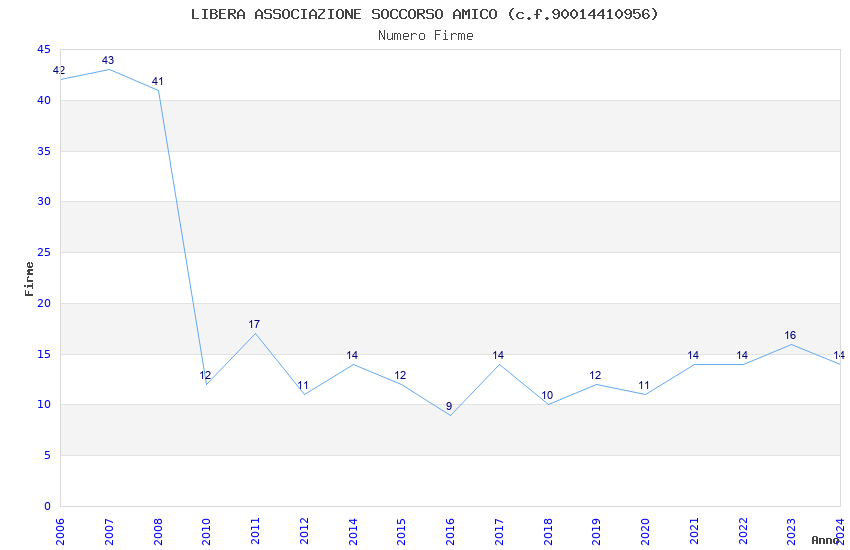Click the year label 2017
This screenshot has height=550, width=850.
[499, 532]
